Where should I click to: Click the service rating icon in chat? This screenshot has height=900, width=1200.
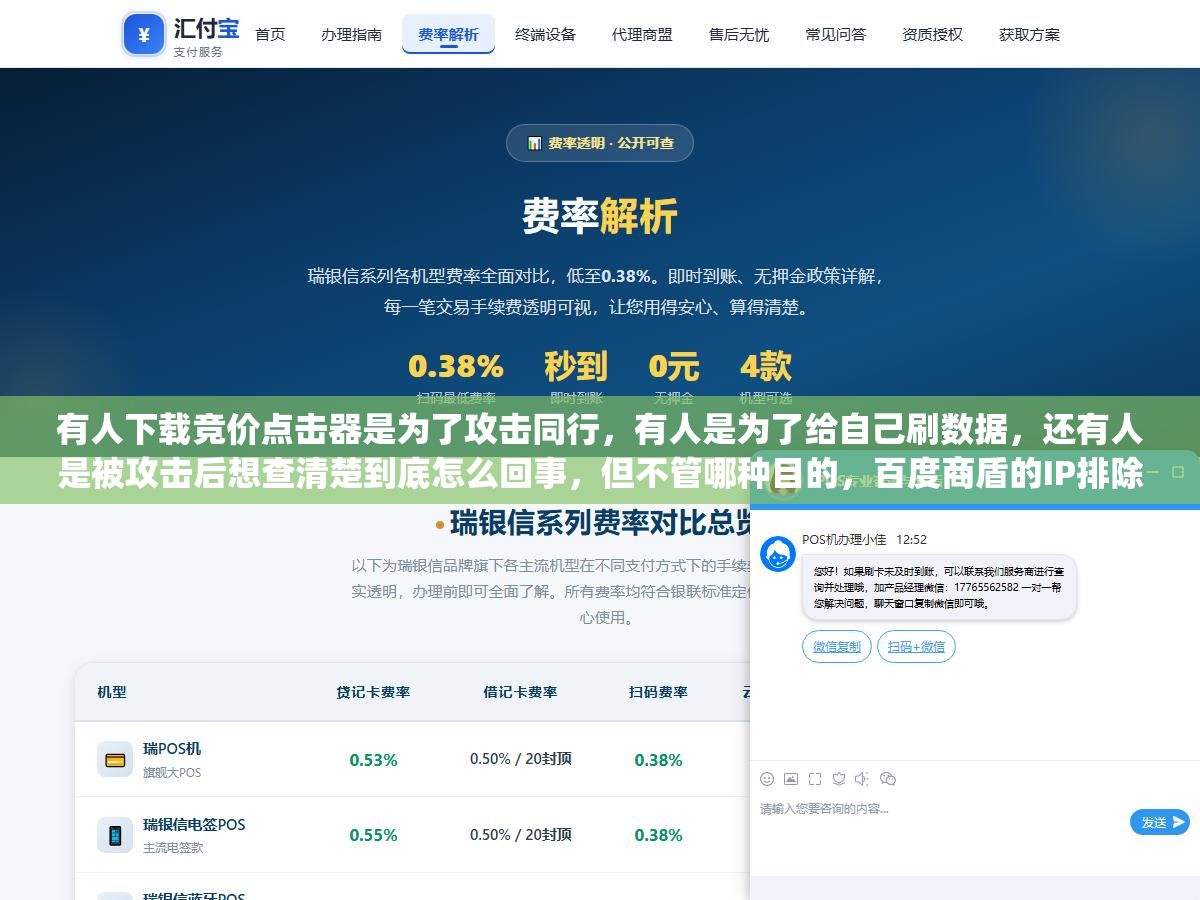[839, 778]
